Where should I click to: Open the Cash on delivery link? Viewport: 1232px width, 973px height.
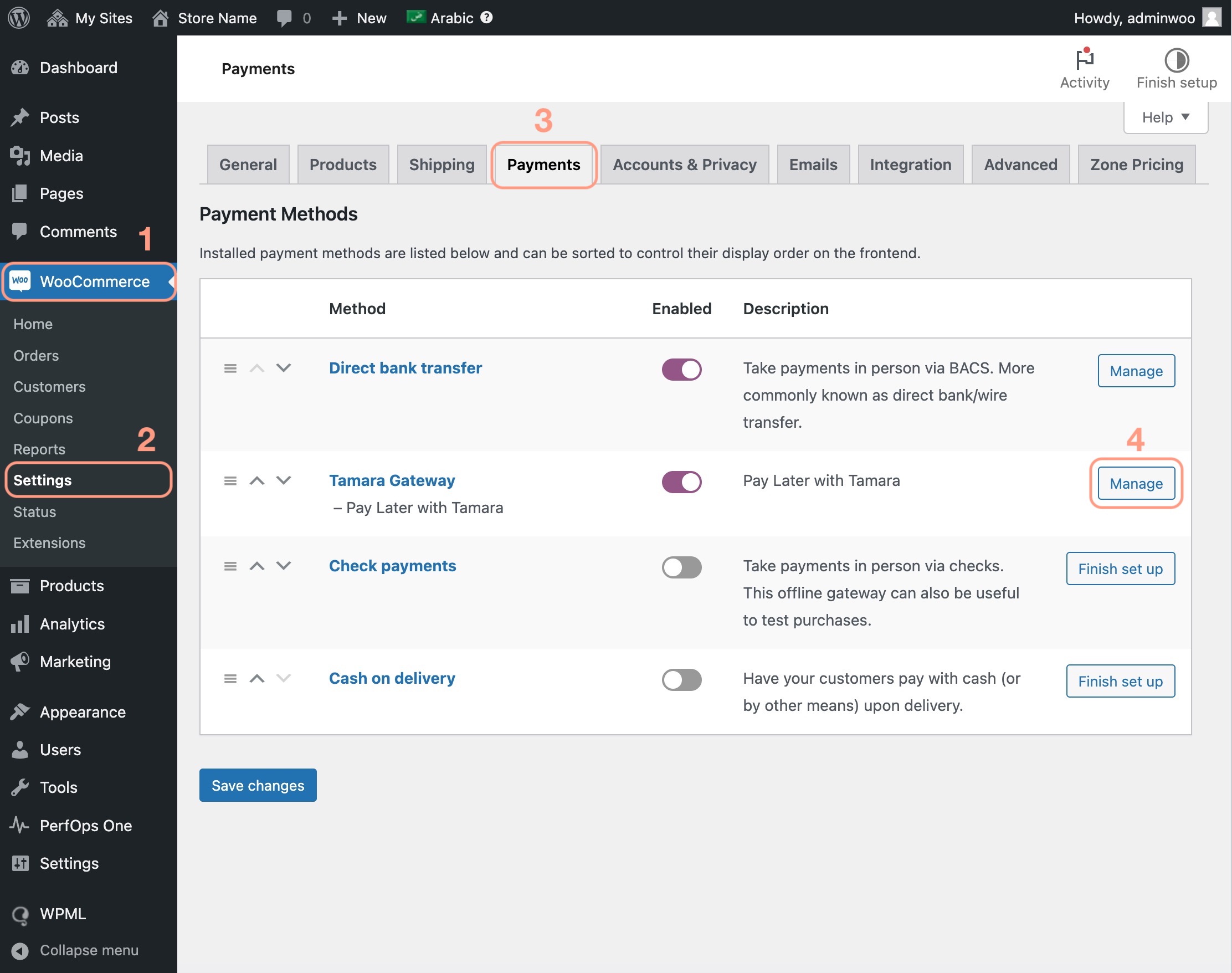tap(392, 678)
